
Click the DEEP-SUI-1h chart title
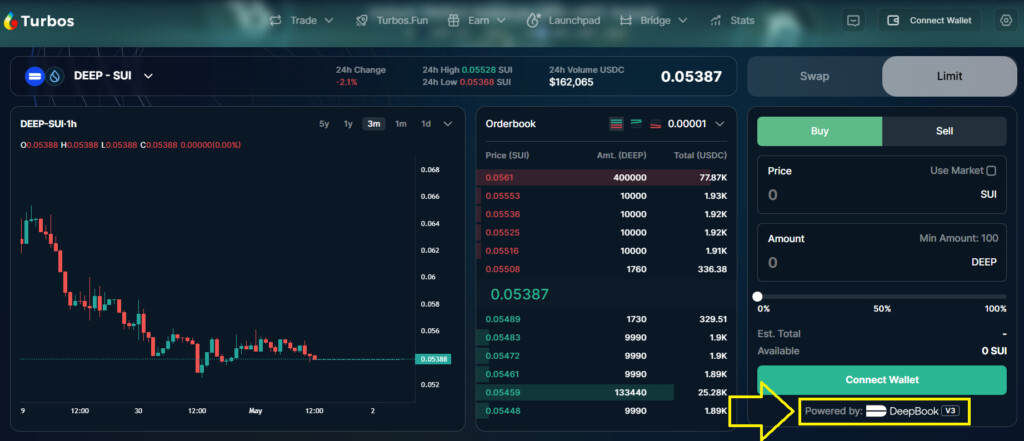[49, 123]
